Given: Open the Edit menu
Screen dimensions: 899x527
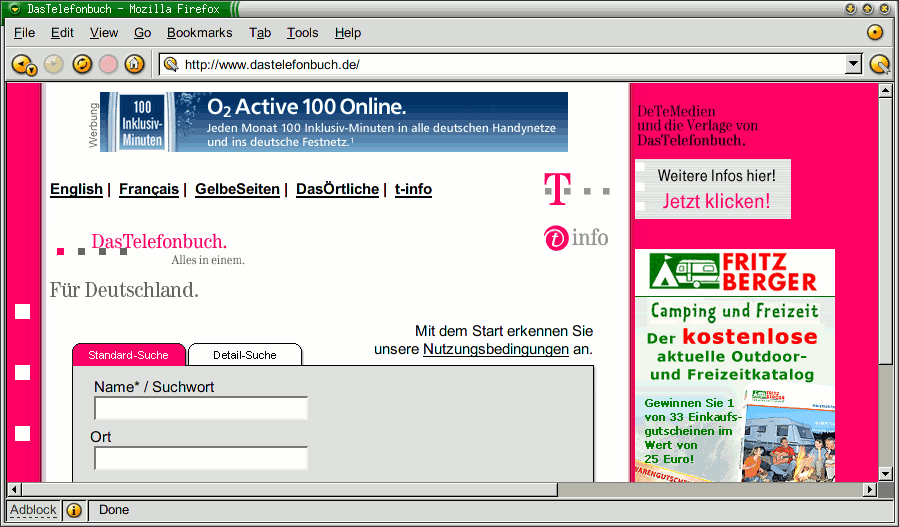Looking at the screenshot, I should tap(62, 33).
